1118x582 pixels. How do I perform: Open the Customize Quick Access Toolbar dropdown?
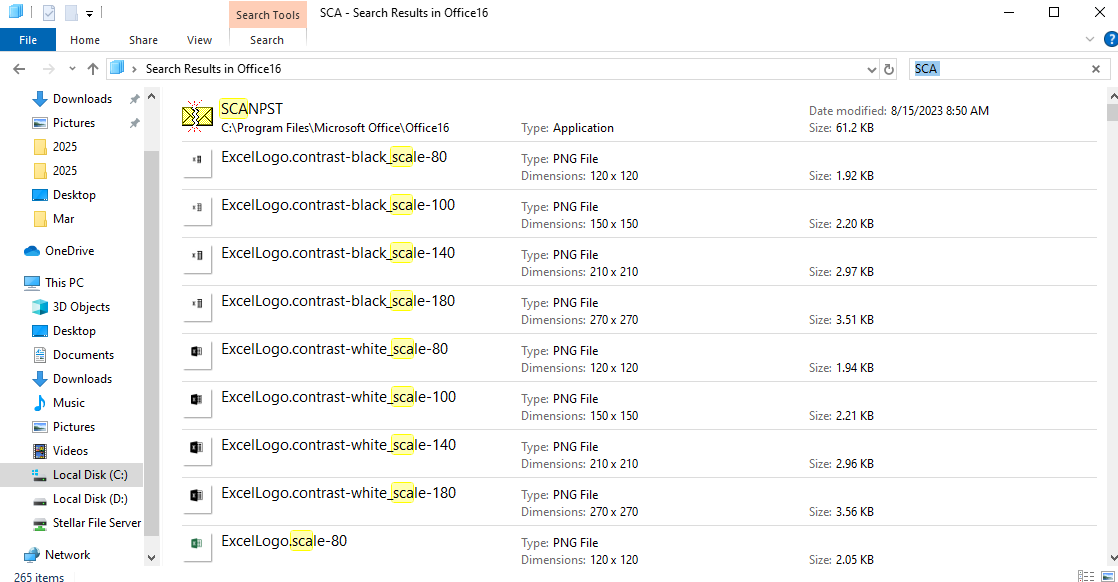pos(87,12)
